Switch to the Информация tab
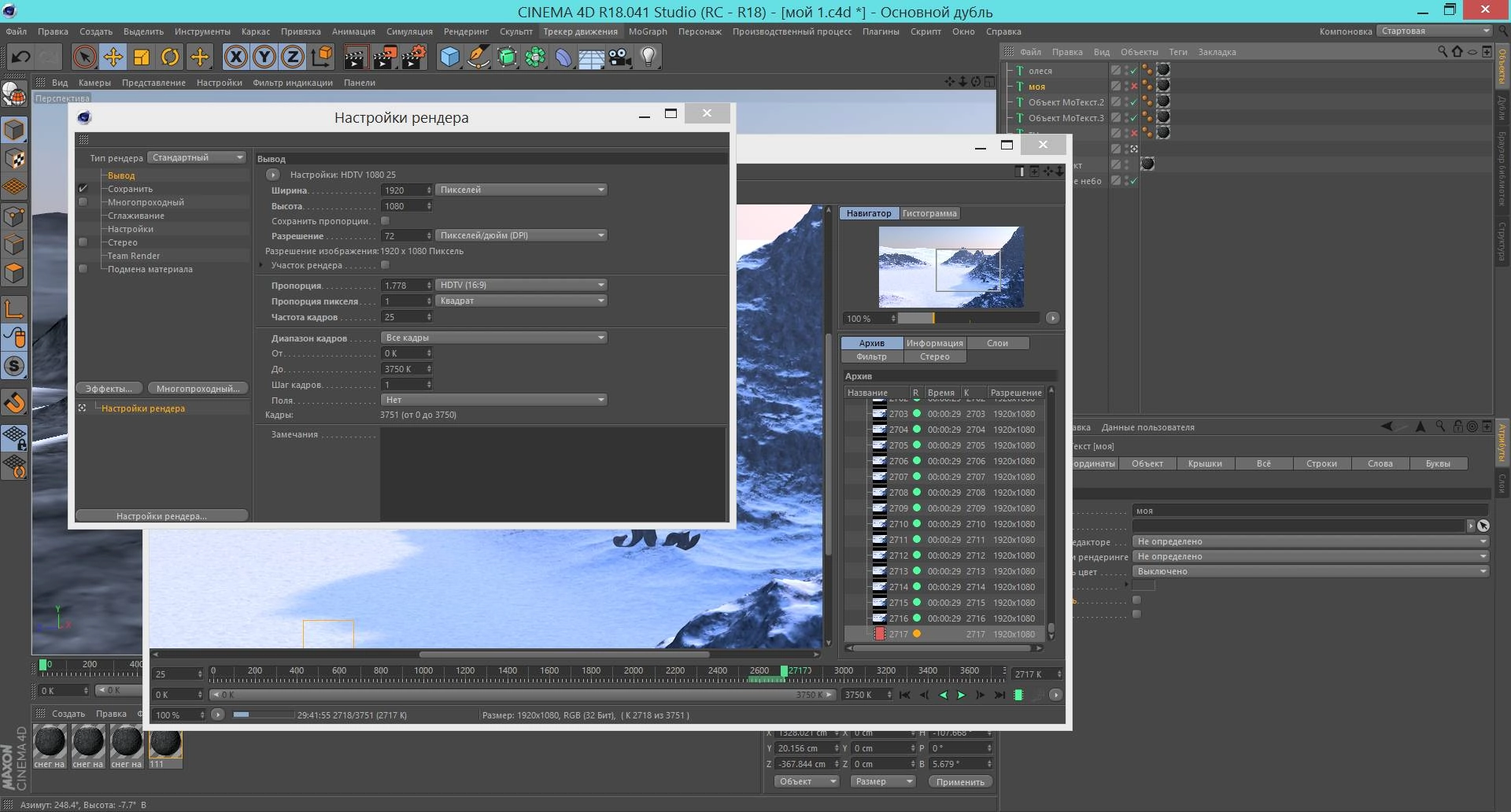The image size is (1511, 812). point(934,343)
